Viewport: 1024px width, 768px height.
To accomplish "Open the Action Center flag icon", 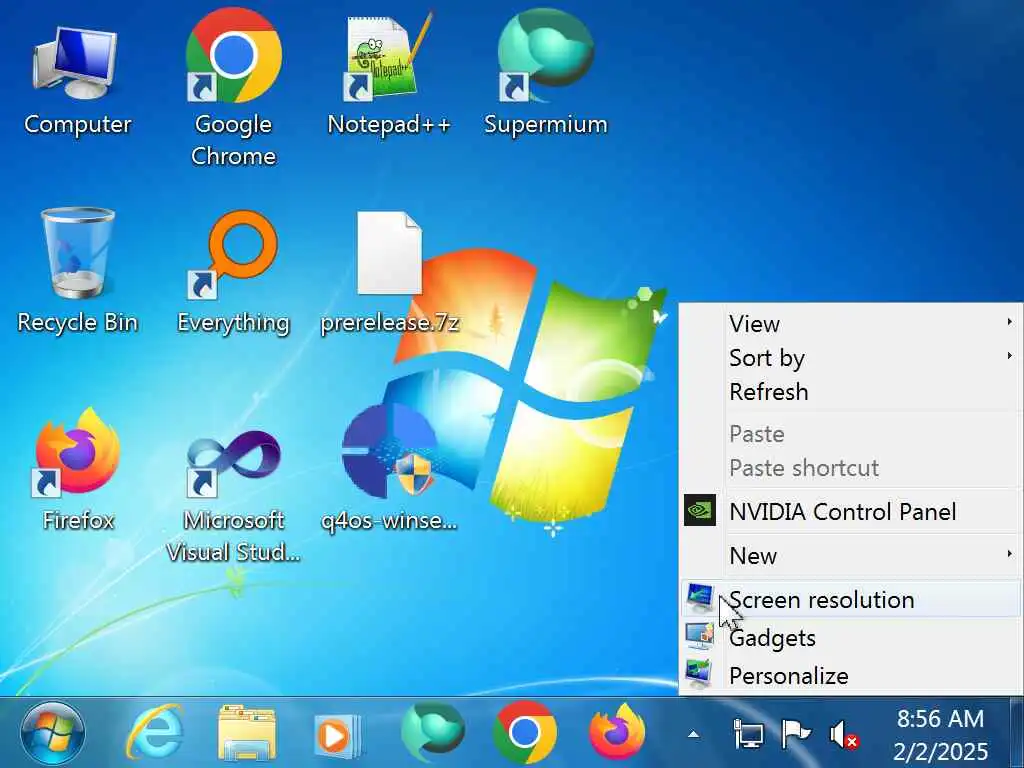I will [x=795, y=734].
